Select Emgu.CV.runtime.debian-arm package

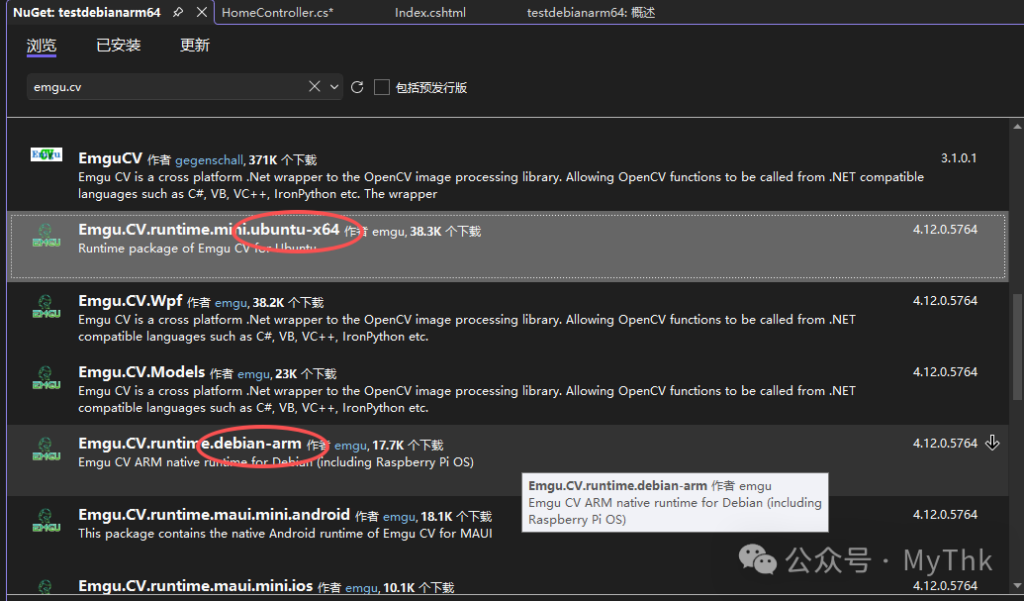click(x=507, y=461)
